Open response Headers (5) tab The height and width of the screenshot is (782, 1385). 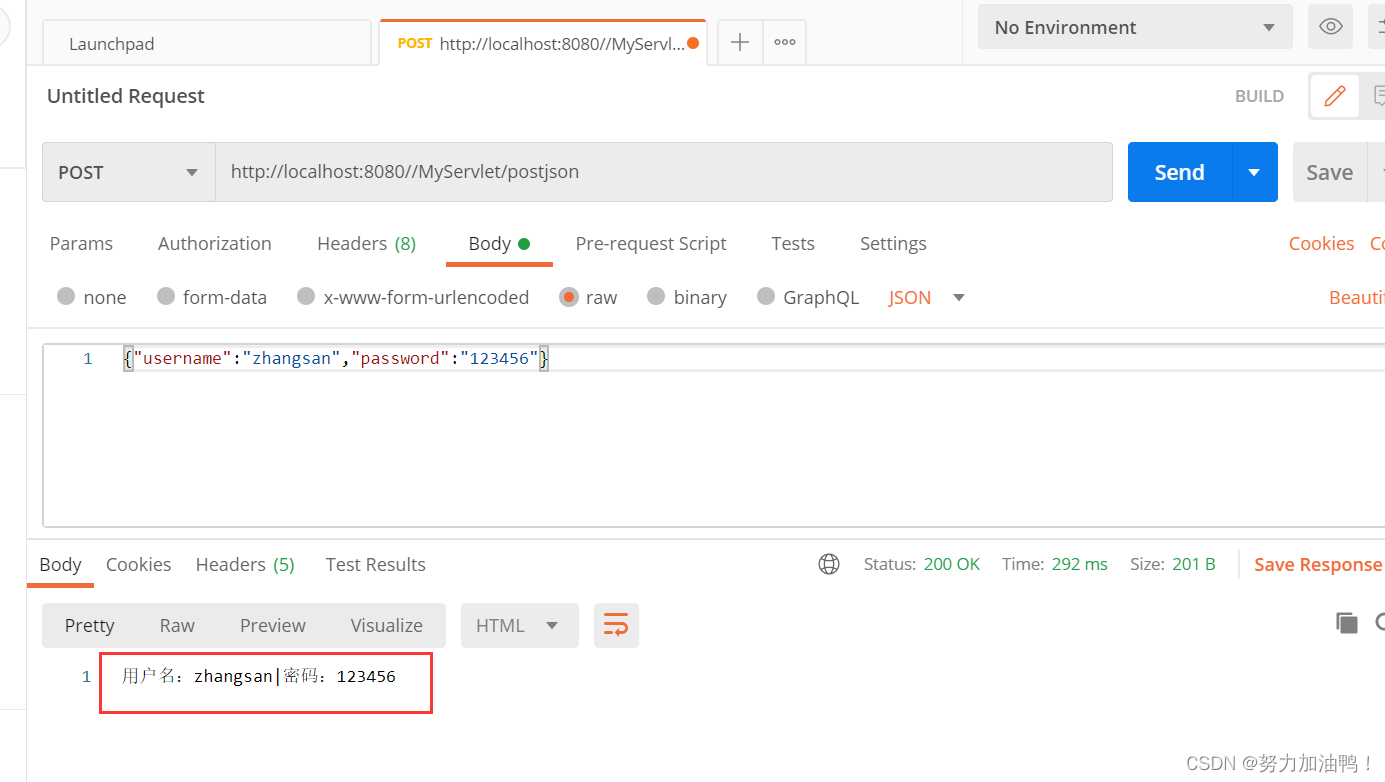(245, 564)
